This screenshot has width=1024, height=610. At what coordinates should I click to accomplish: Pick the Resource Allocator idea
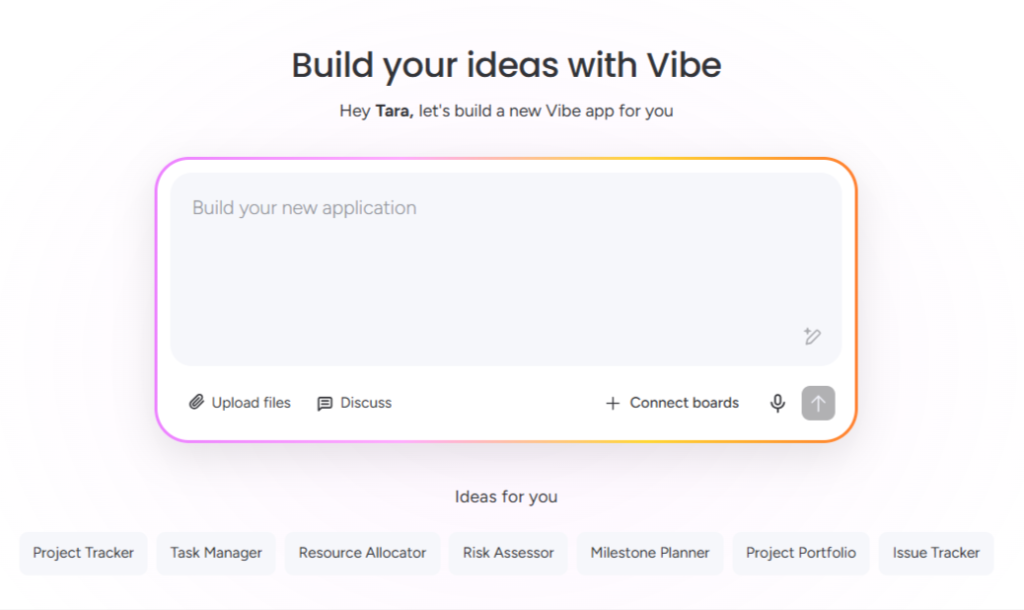[362, 553]
